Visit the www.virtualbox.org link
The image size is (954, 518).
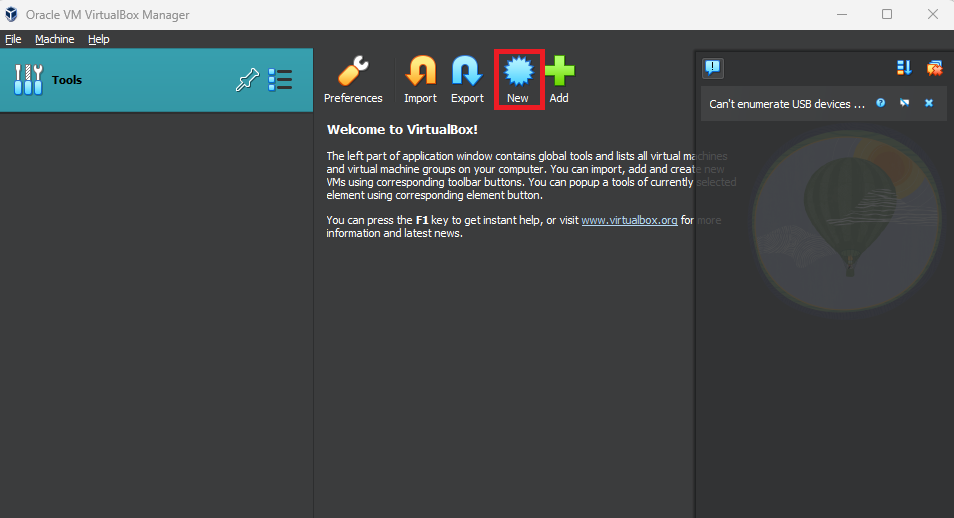tap(629, 220)
